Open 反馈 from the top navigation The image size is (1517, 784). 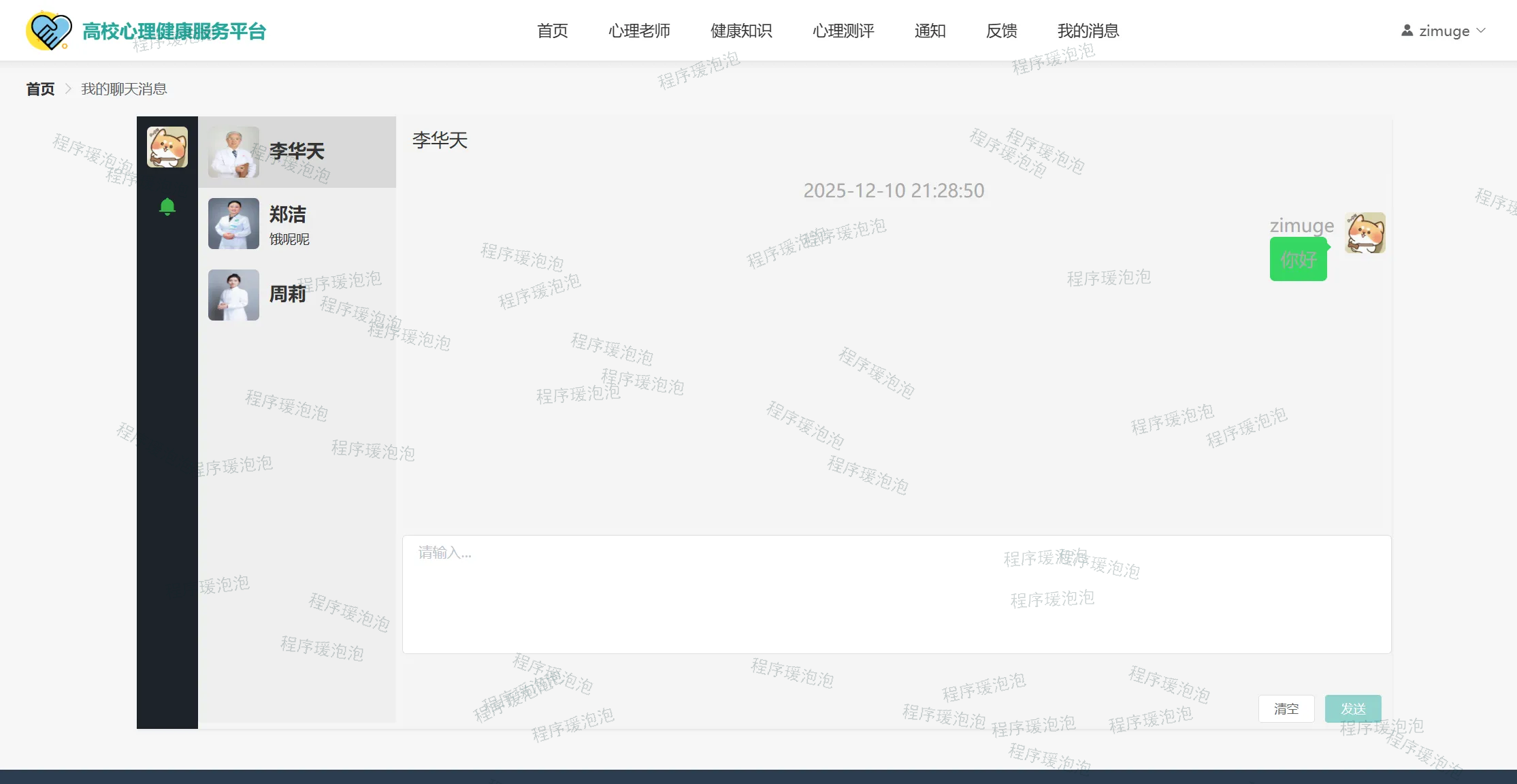click(1001, 31)
